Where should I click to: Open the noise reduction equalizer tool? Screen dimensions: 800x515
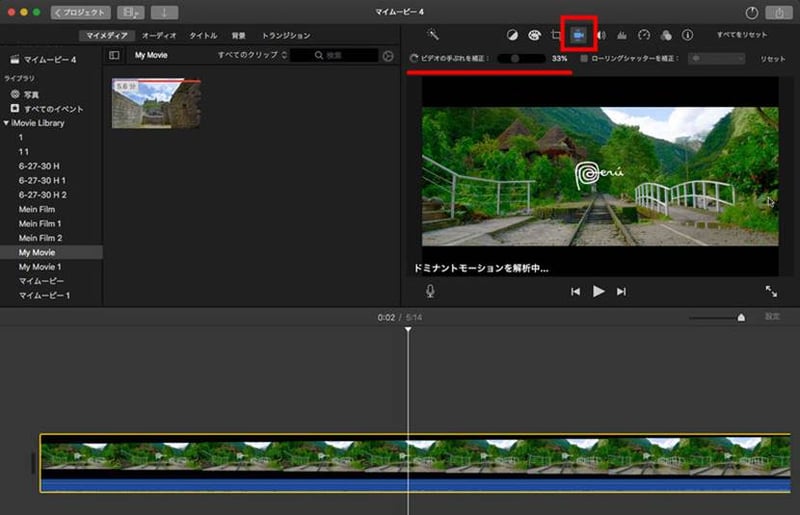coord(621,35)
